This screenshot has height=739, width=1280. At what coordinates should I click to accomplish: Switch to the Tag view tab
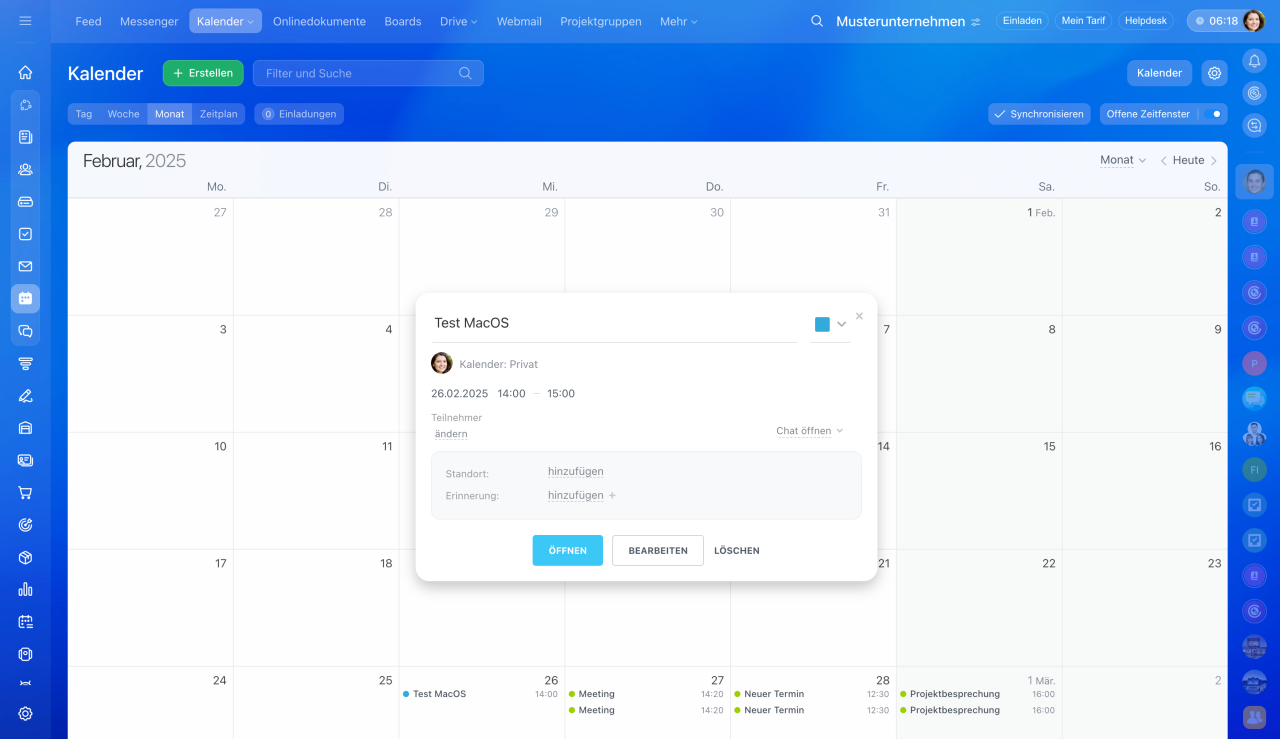pyautogui.click(x=84, y=114)
